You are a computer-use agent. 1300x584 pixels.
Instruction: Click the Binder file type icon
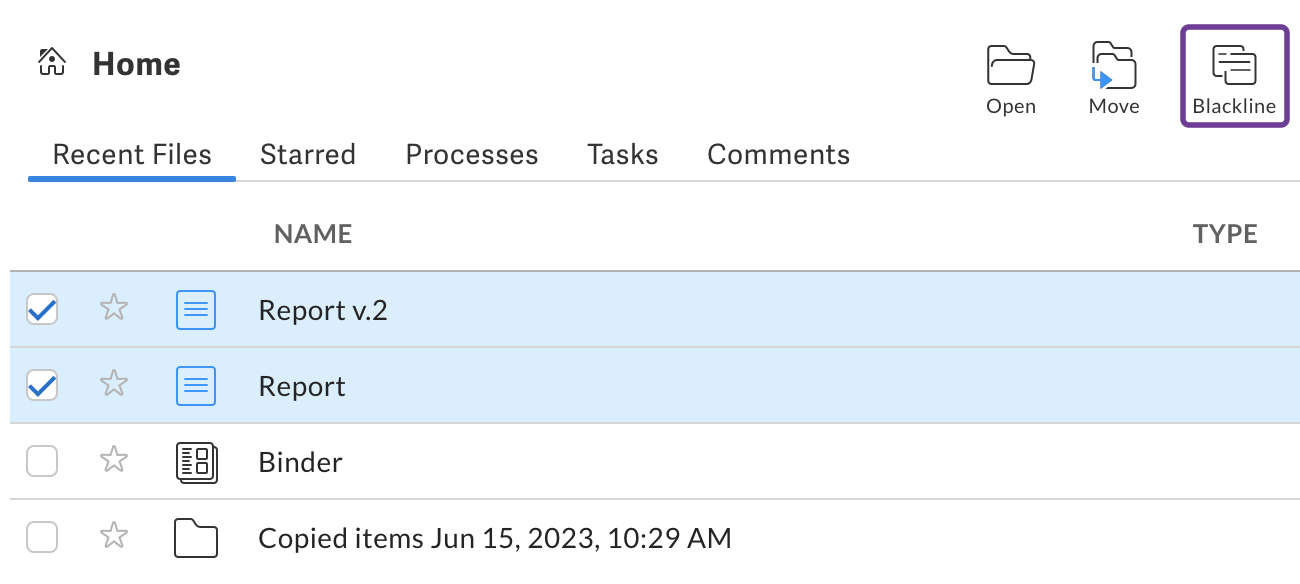(196, 462)
